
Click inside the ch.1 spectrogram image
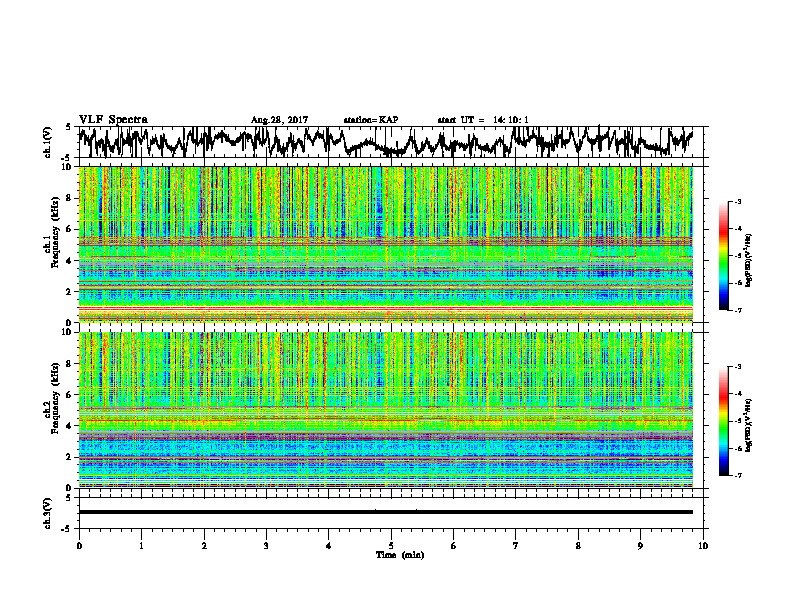pyautogui.click(x=385, y=244)
